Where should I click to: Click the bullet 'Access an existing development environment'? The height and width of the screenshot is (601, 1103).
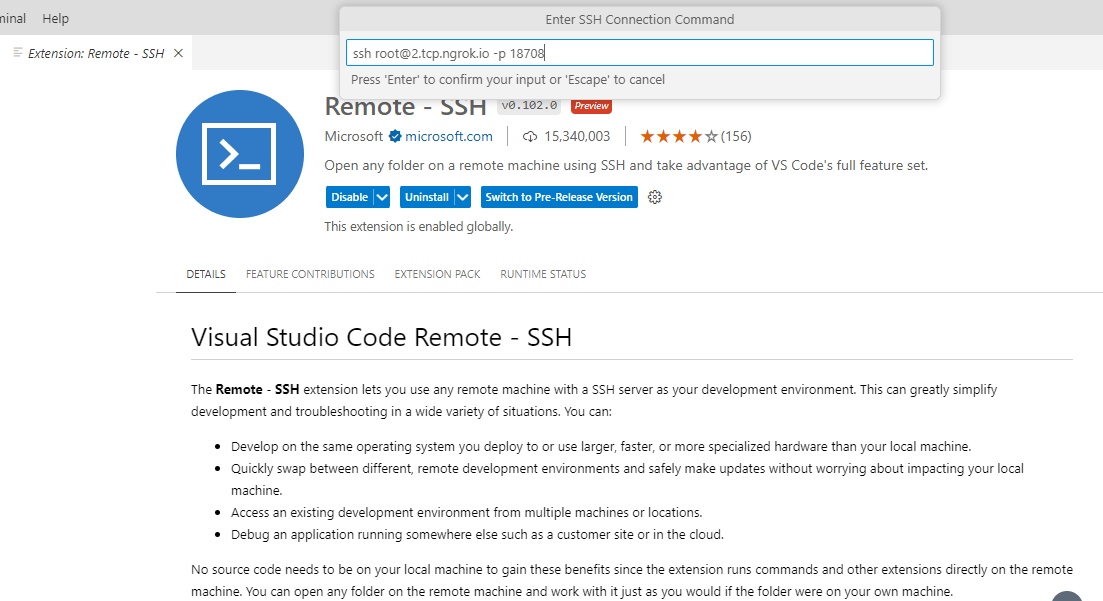pyautogui.click(x=466, y=512)
